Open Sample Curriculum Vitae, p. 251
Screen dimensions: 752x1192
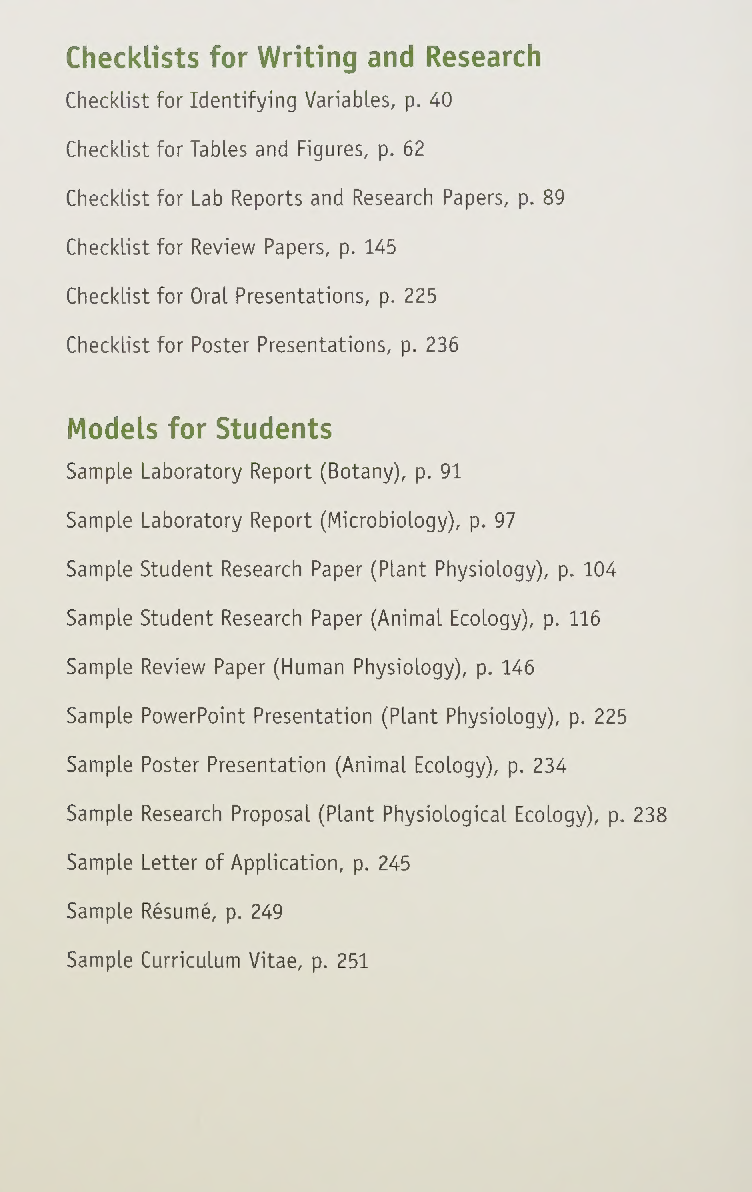point(217,961)
